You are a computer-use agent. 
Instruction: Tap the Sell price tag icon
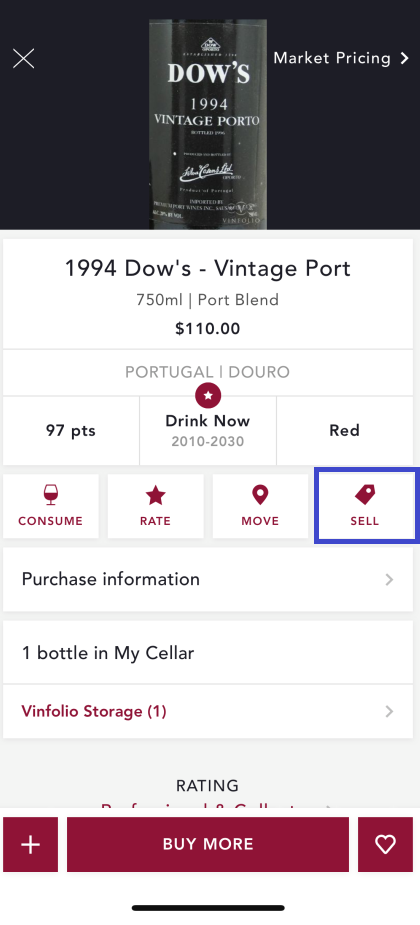(x=365, y=494)
